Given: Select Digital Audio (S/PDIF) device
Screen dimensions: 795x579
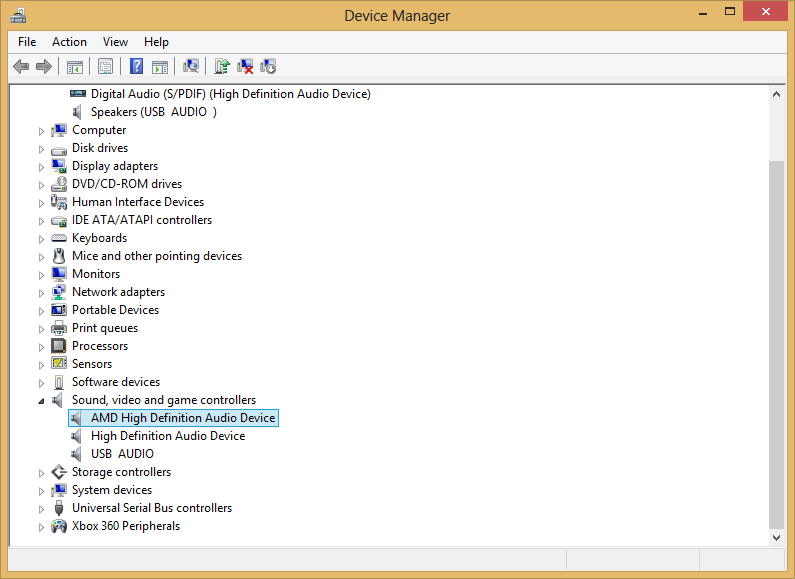Looking at the screenshot, I should (x=231, y=94).
